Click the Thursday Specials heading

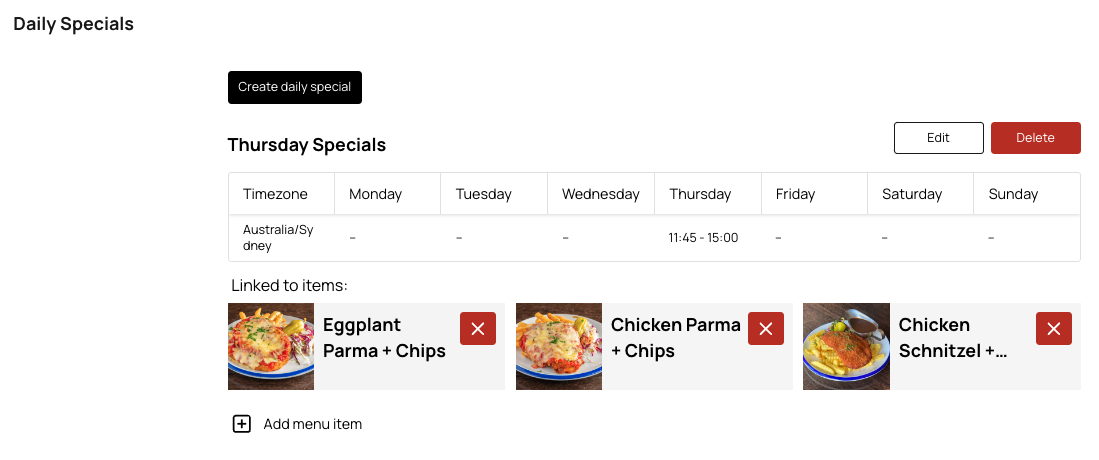[306, 145]
